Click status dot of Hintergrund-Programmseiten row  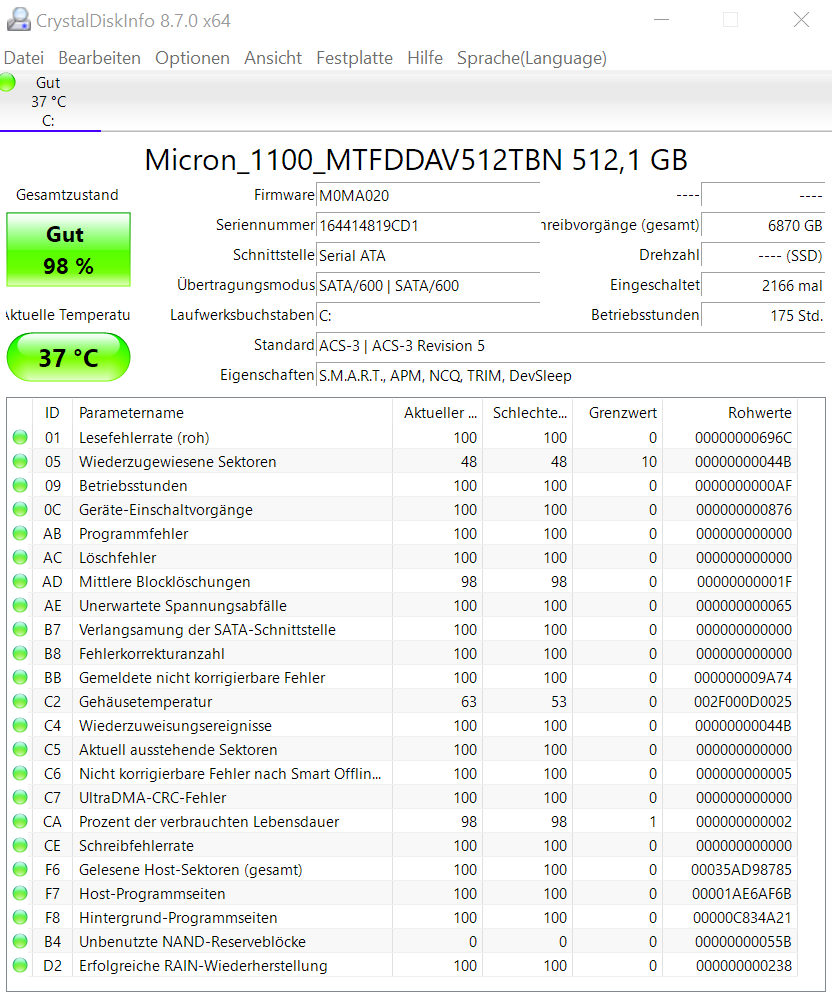(20, 917)
